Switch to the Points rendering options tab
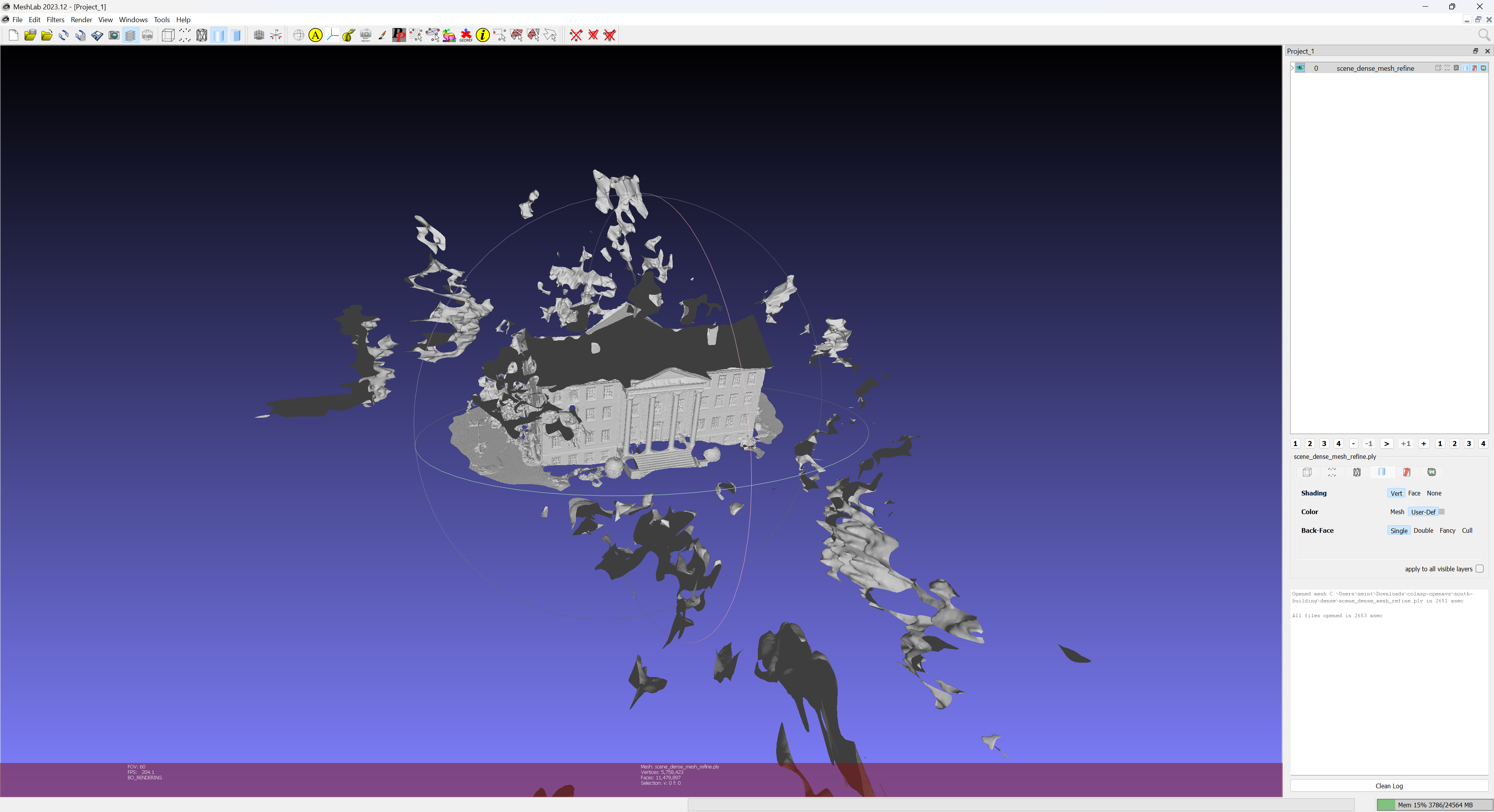 1332,472
